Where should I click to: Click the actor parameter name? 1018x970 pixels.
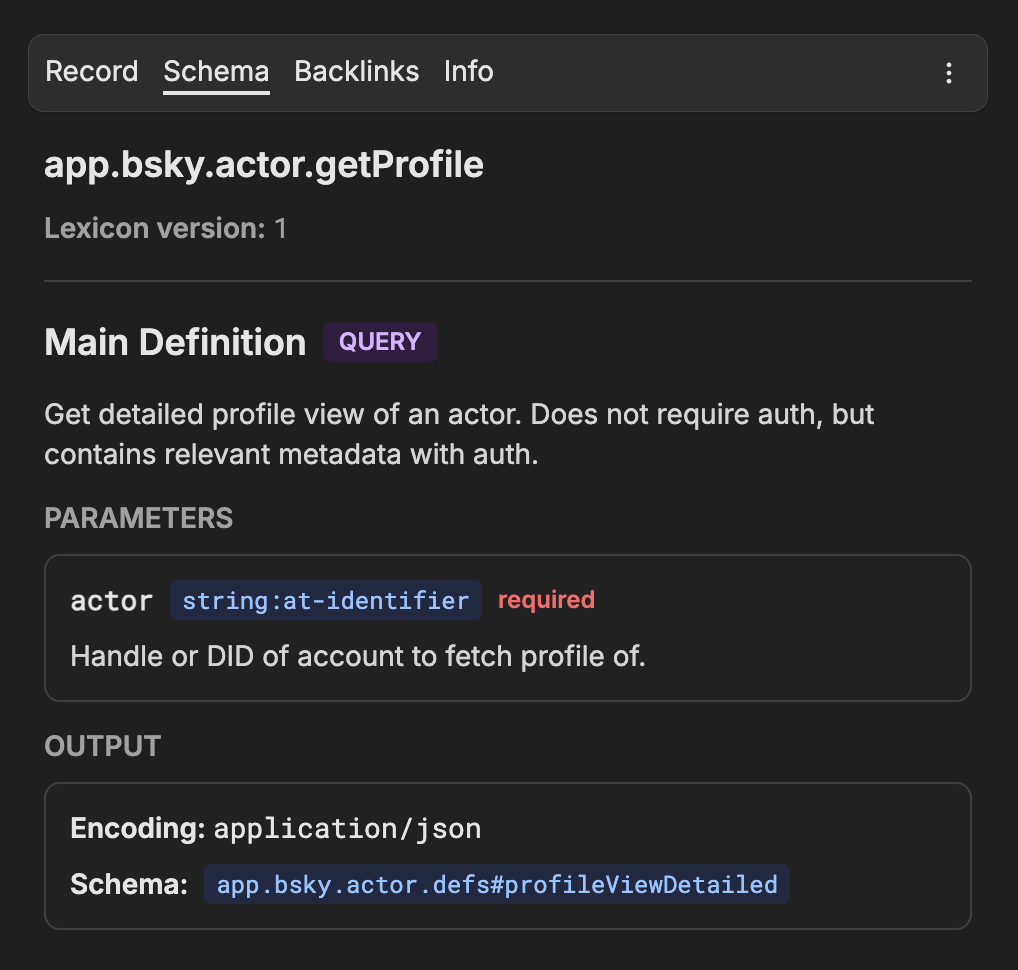[x=111, y=601]
